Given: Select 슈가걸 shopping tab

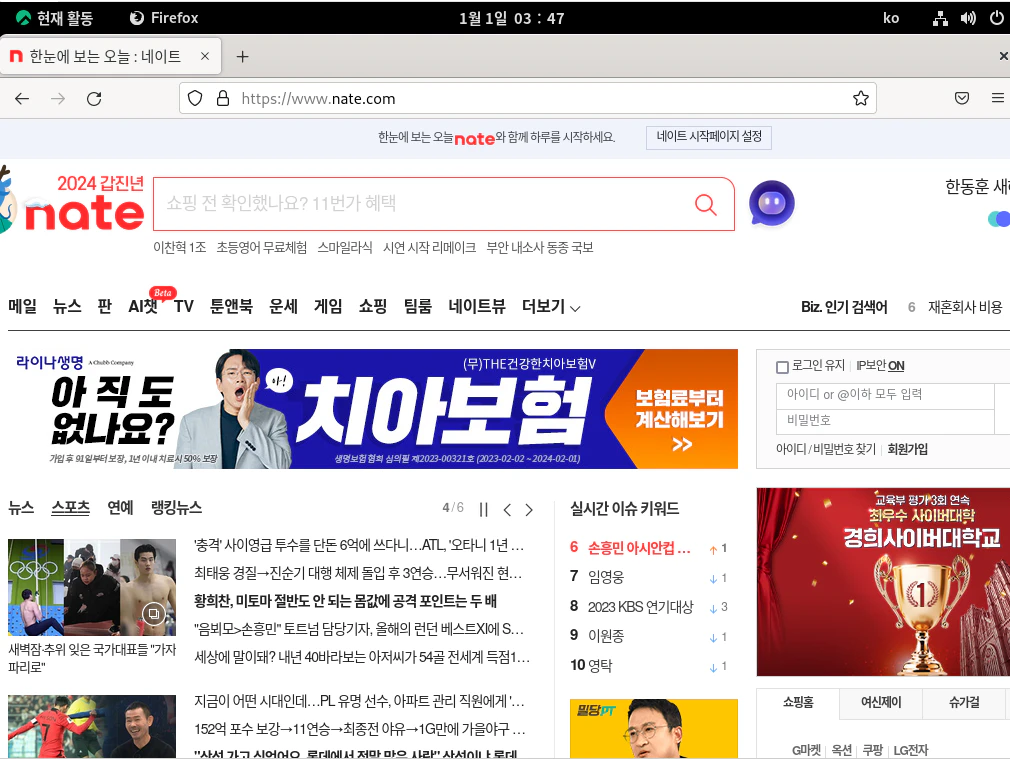Looking at the screenshot, I should pos(964,702).
